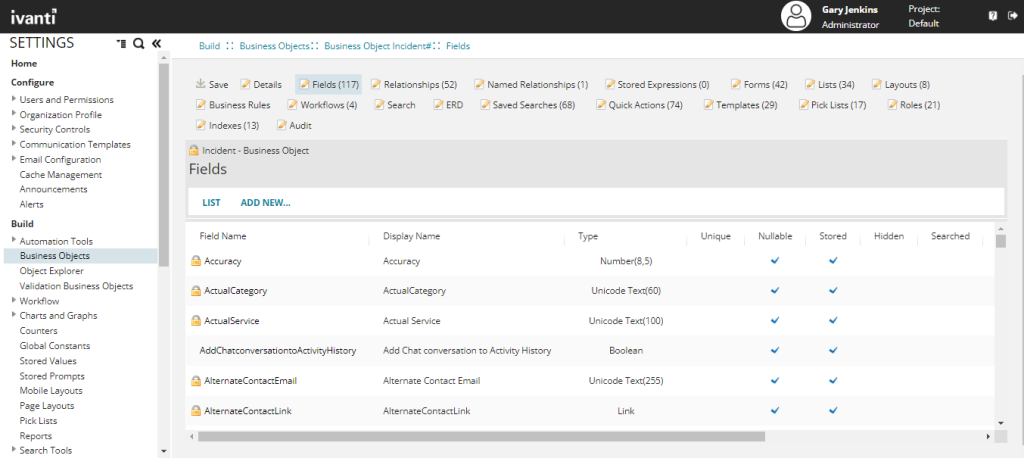1024x474 pixels.
Task: Click the pencil icon beside Details
Action: tap(246, 84)
